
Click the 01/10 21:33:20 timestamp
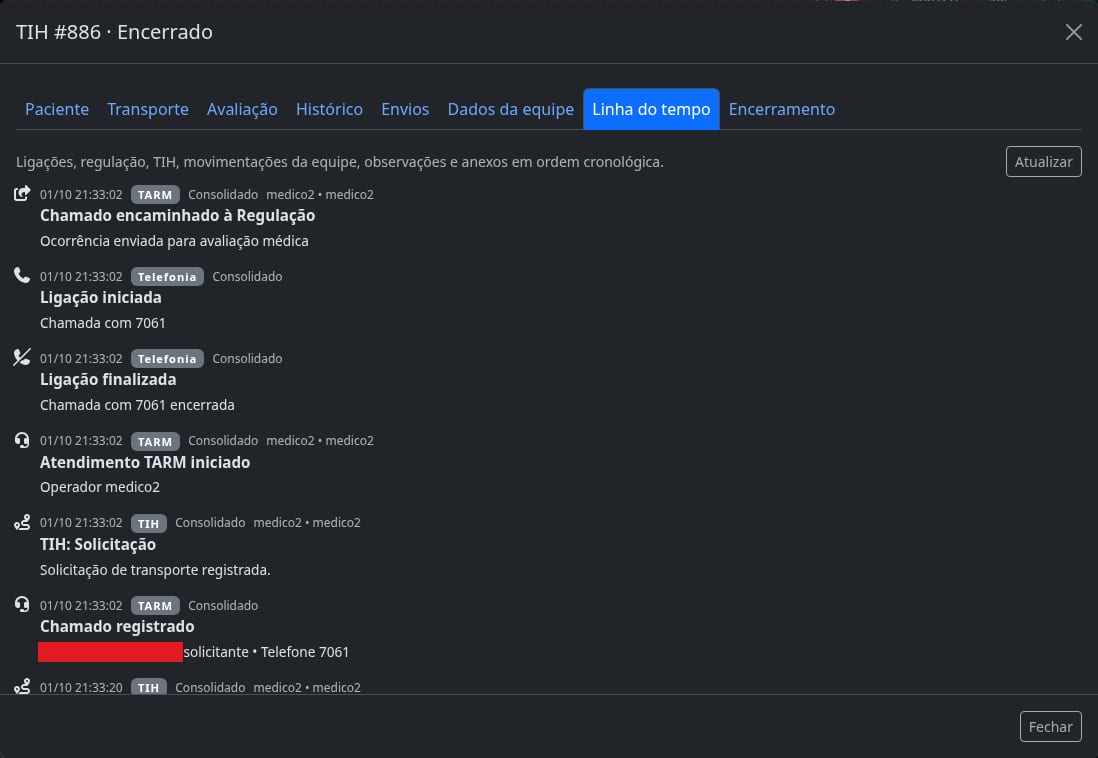[81, 687]
